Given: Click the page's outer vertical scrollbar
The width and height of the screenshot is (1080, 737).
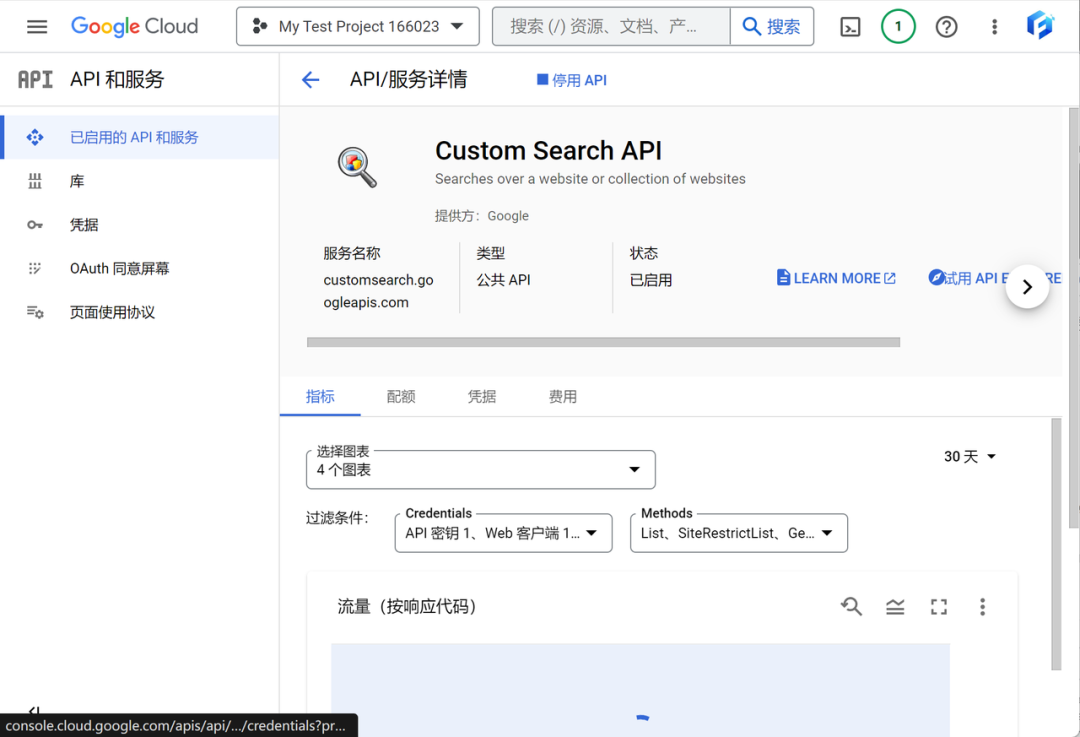Looking at the screenshot, I should pos(1074,318).
